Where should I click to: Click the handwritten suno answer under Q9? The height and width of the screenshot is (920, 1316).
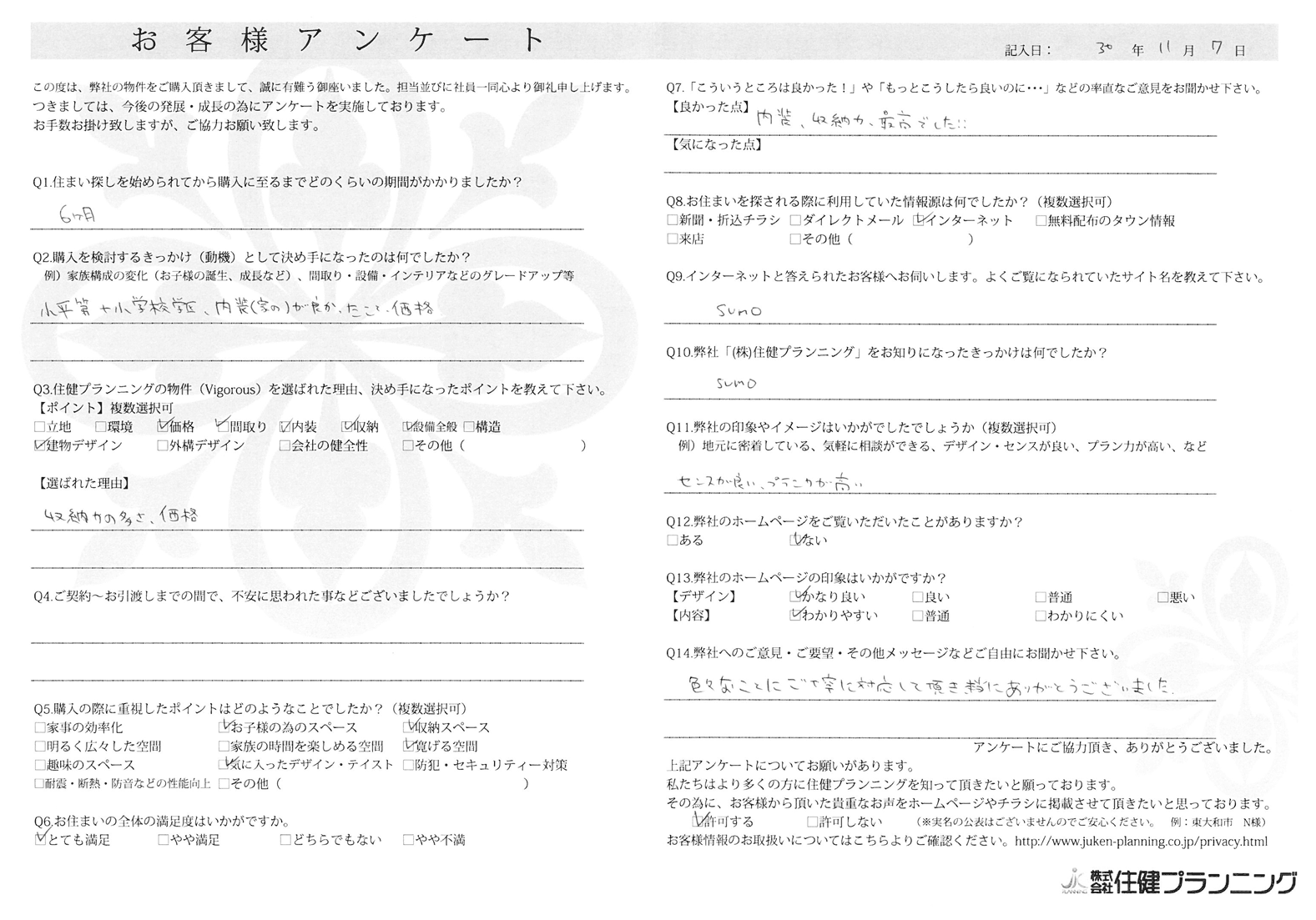click(739, 310)
